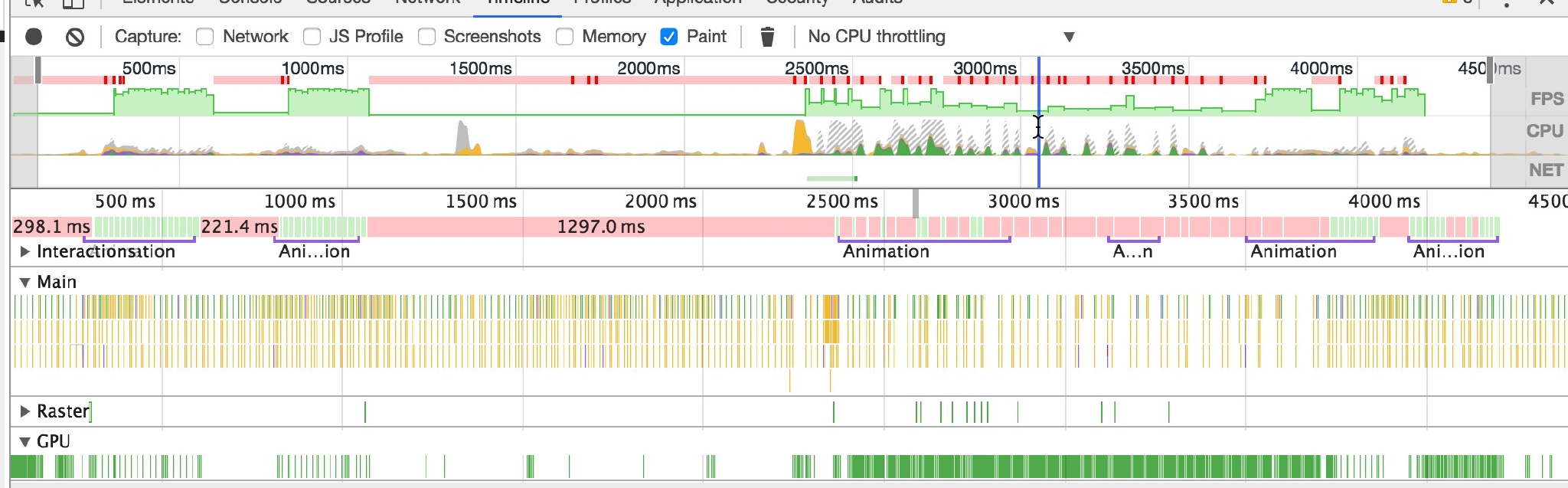Click the green request bar in the NET lane

pos(832,178)
